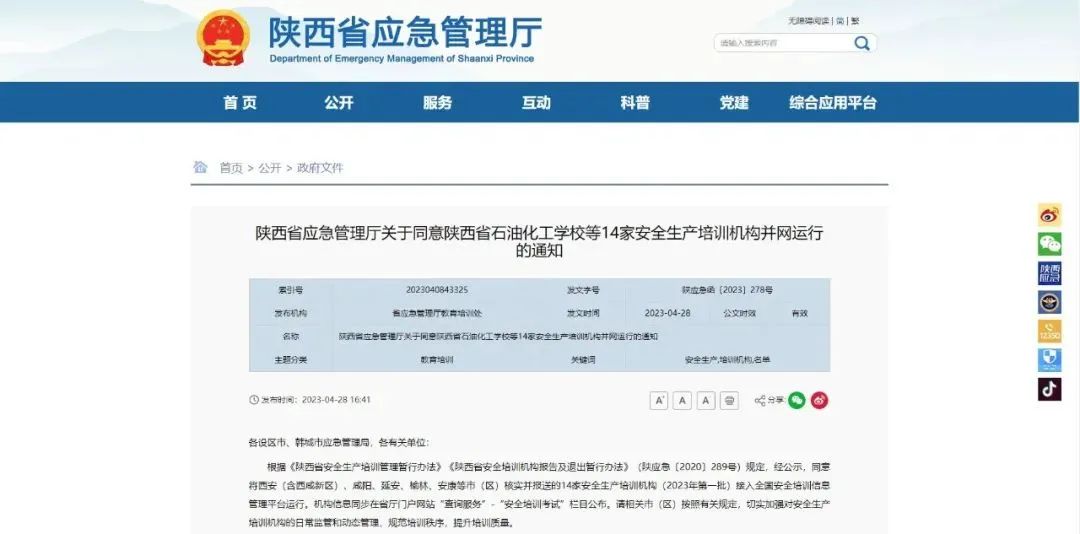Image resolution: width=1080 pixels, height=534 pixels.
Task: Click the print icon button
Action: click(729, 400)
